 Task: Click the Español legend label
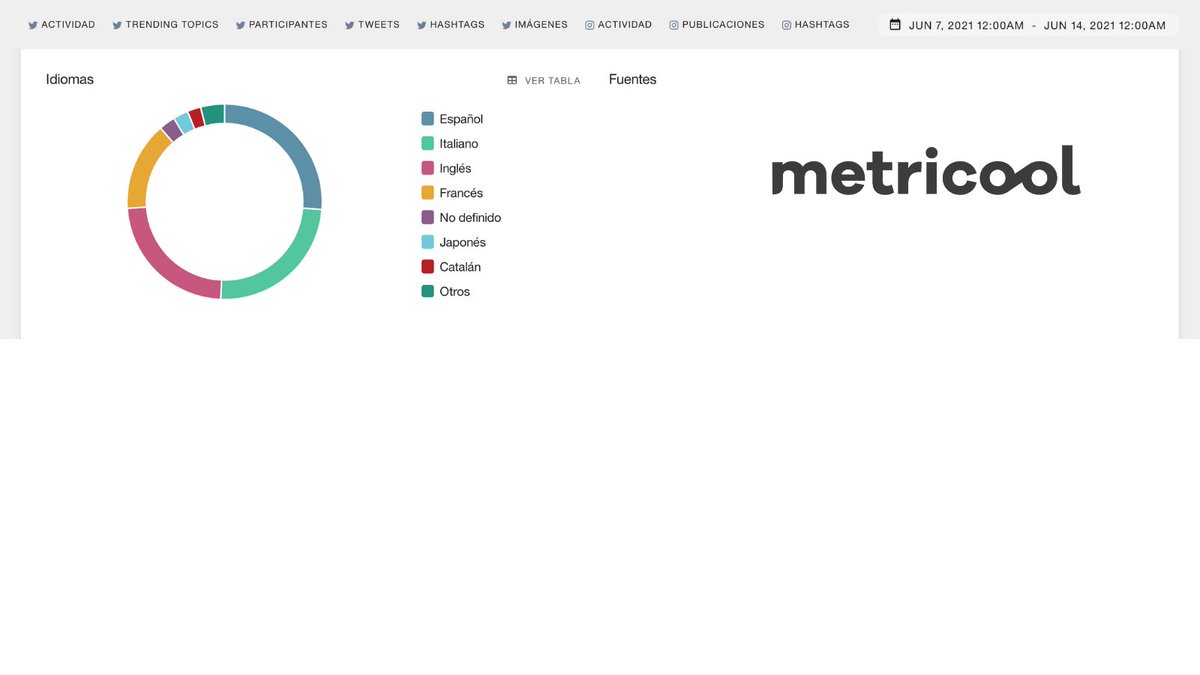tap(461, 119)
